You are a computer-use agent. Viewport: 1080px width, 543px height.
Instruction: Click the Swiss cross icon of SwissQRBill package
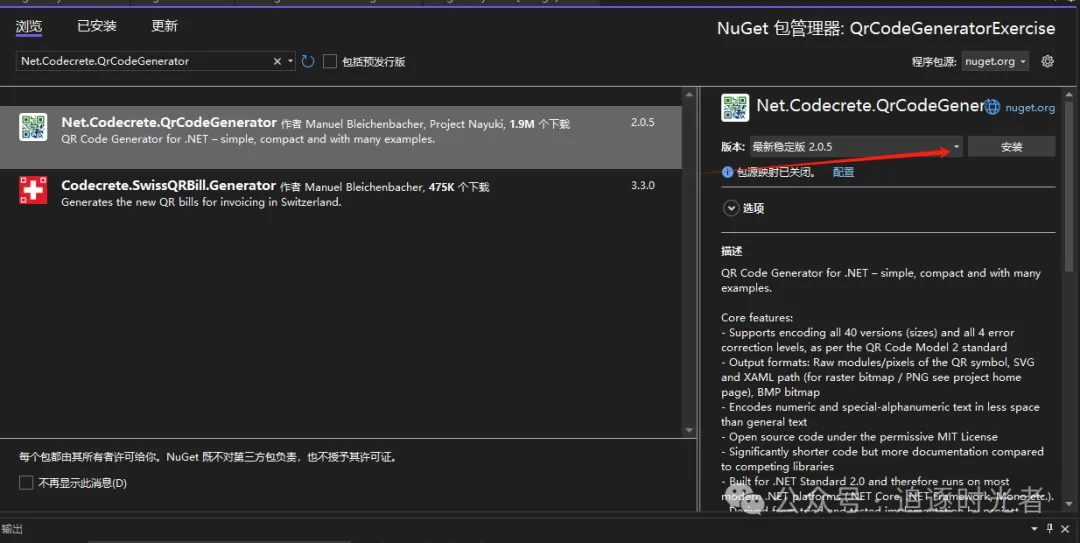[x=33, y=191]
